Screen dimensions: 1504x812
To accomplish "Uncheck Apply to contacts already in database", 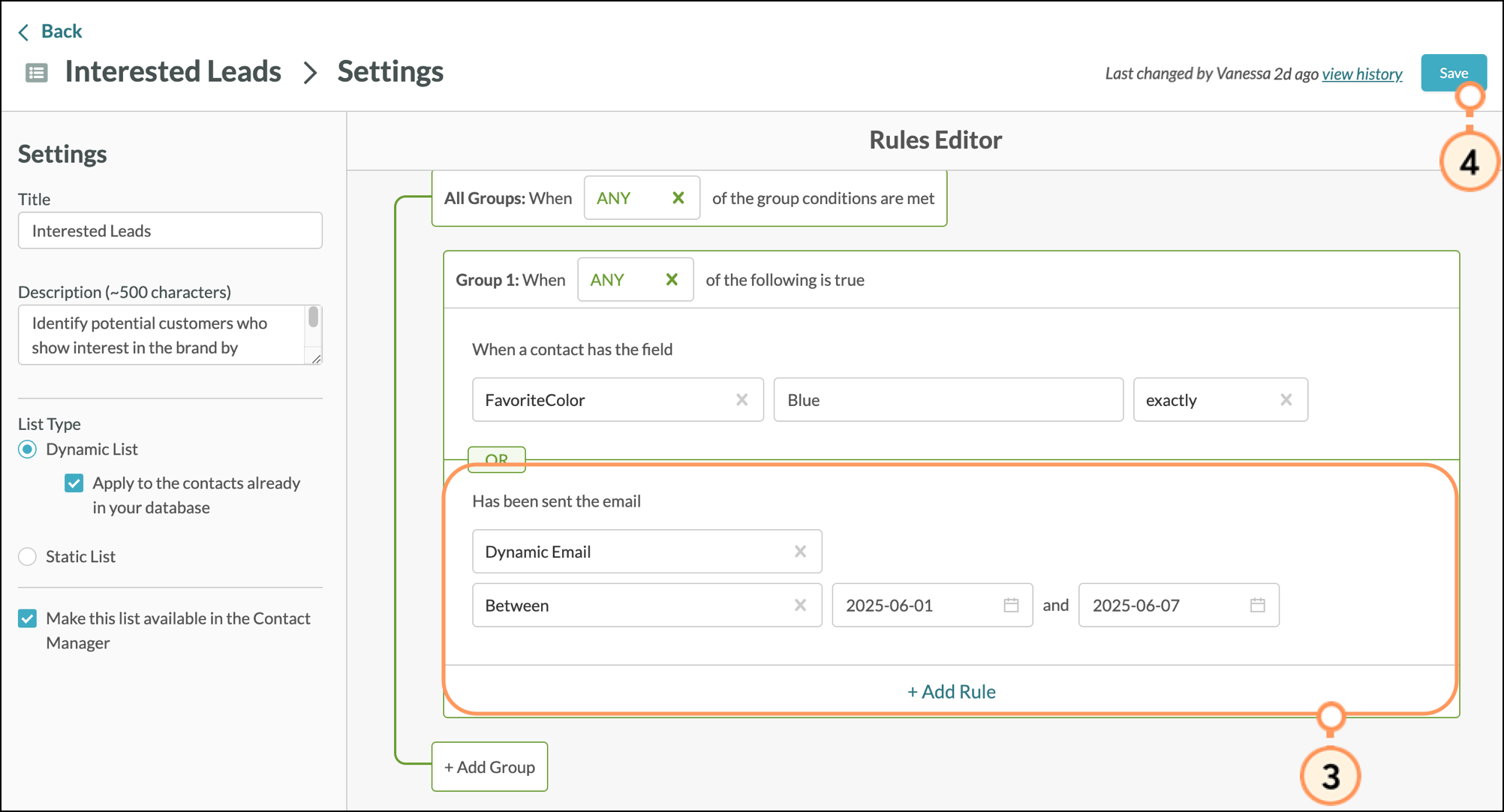I will 74,483.
